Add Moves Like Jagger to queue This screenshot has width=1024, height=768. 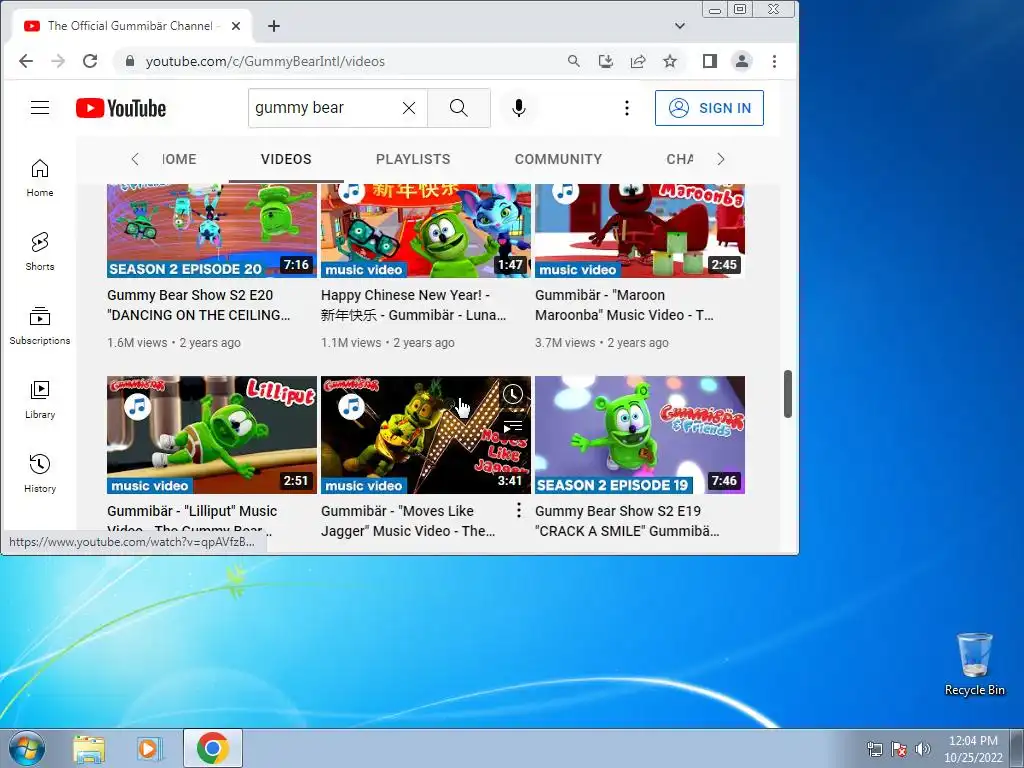pyautogui.click(x=513, y=427)
